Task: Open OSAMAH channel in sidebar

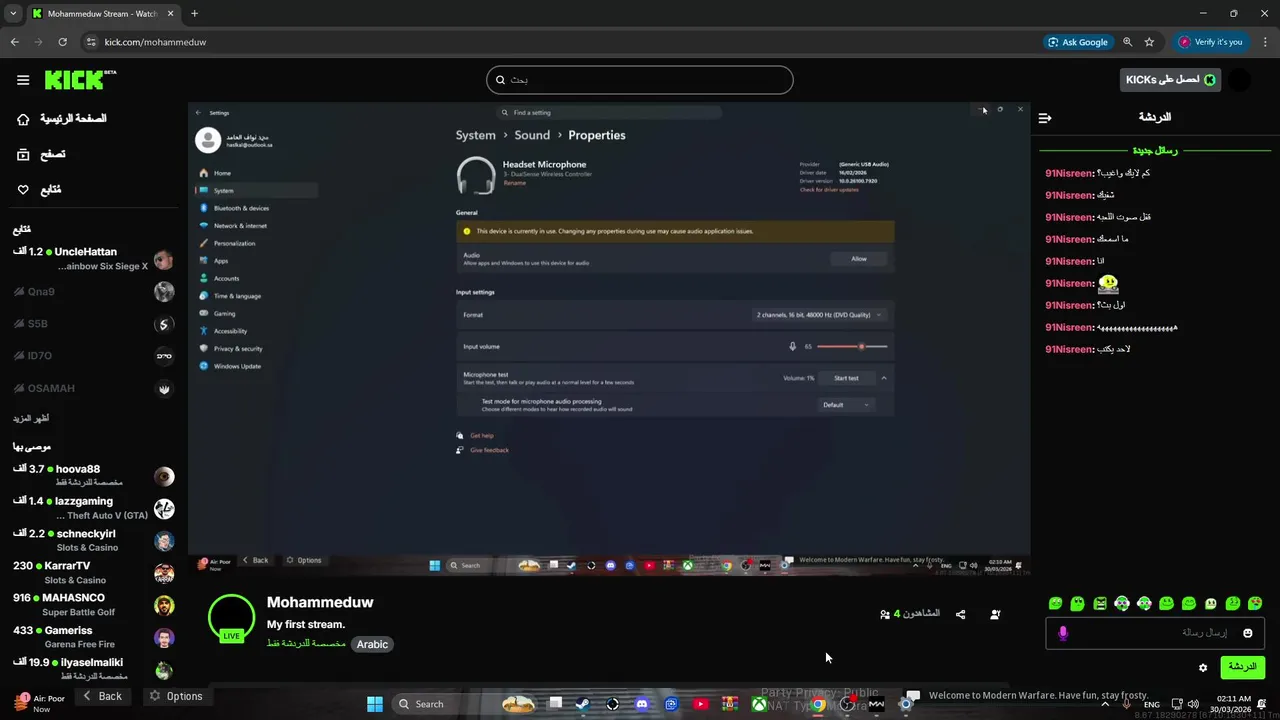Action: (x=94, y=388)
